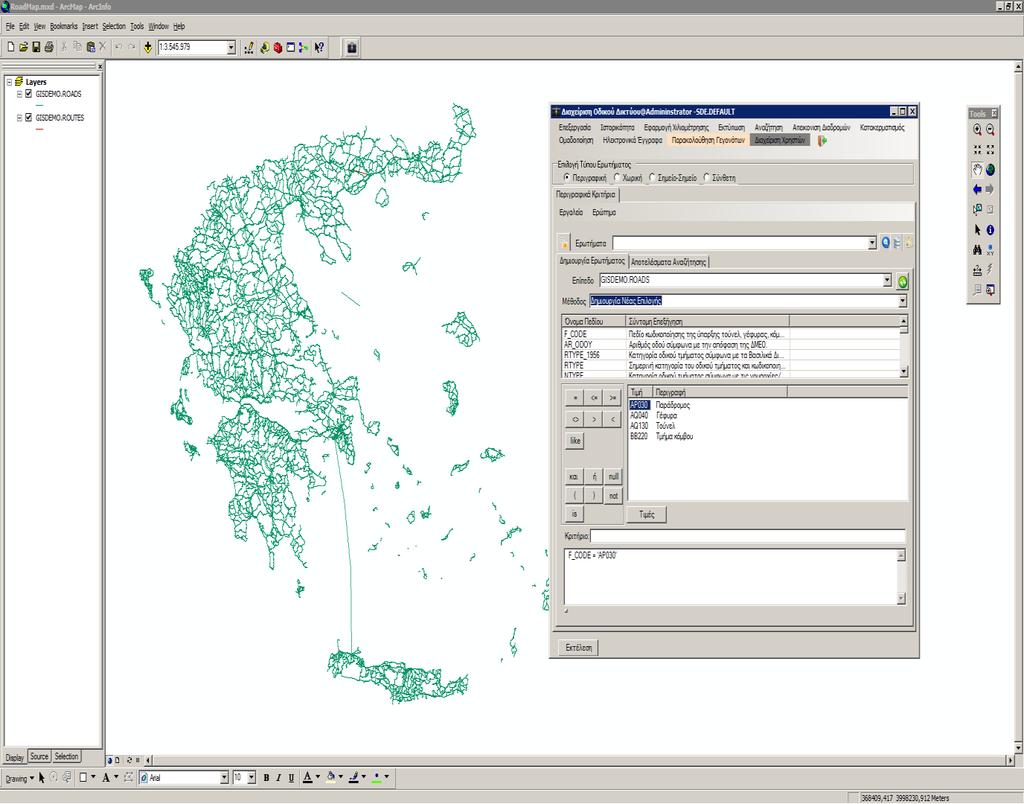This screenshot has width=1024, height=804.
Task: Click the Go To XY tool
Action: point(990,249)
